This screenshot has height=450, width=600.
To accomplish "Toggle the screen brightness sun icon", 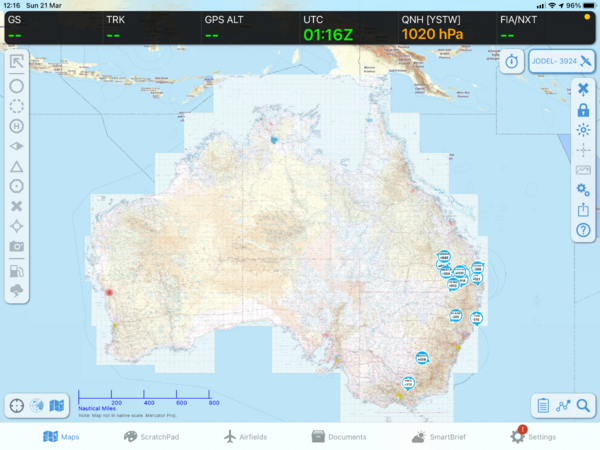I will (x=583, y=130).
